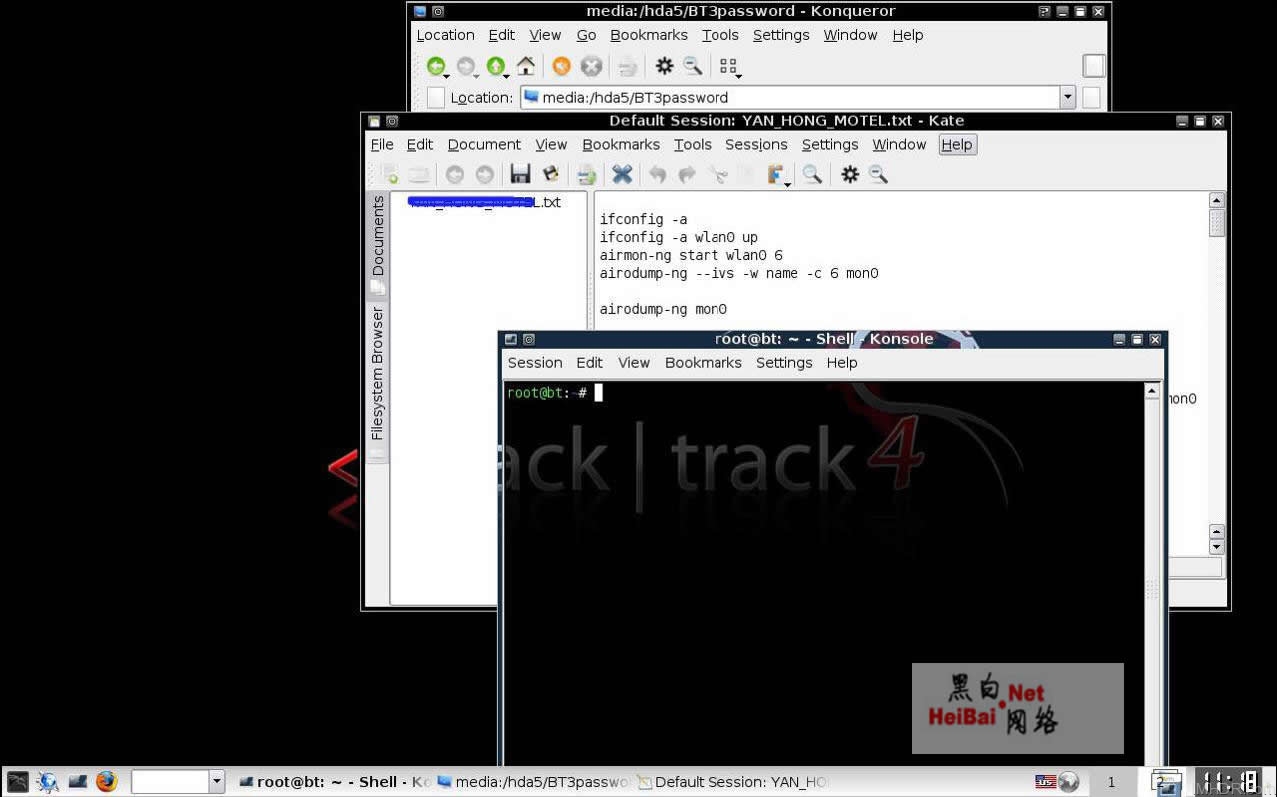This screenshot has width=1277, height=797.
Task: Go back in Konqueror using the green arrow
Action: pos(436,66)
